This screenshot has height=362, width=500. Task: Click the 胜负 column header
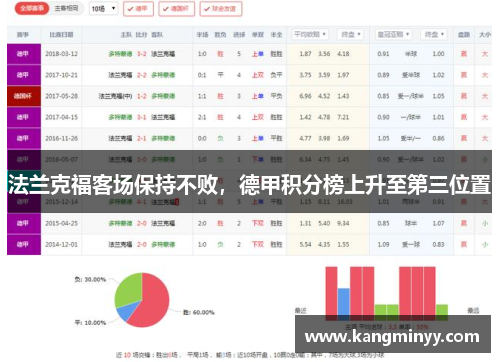pos(220,35)
